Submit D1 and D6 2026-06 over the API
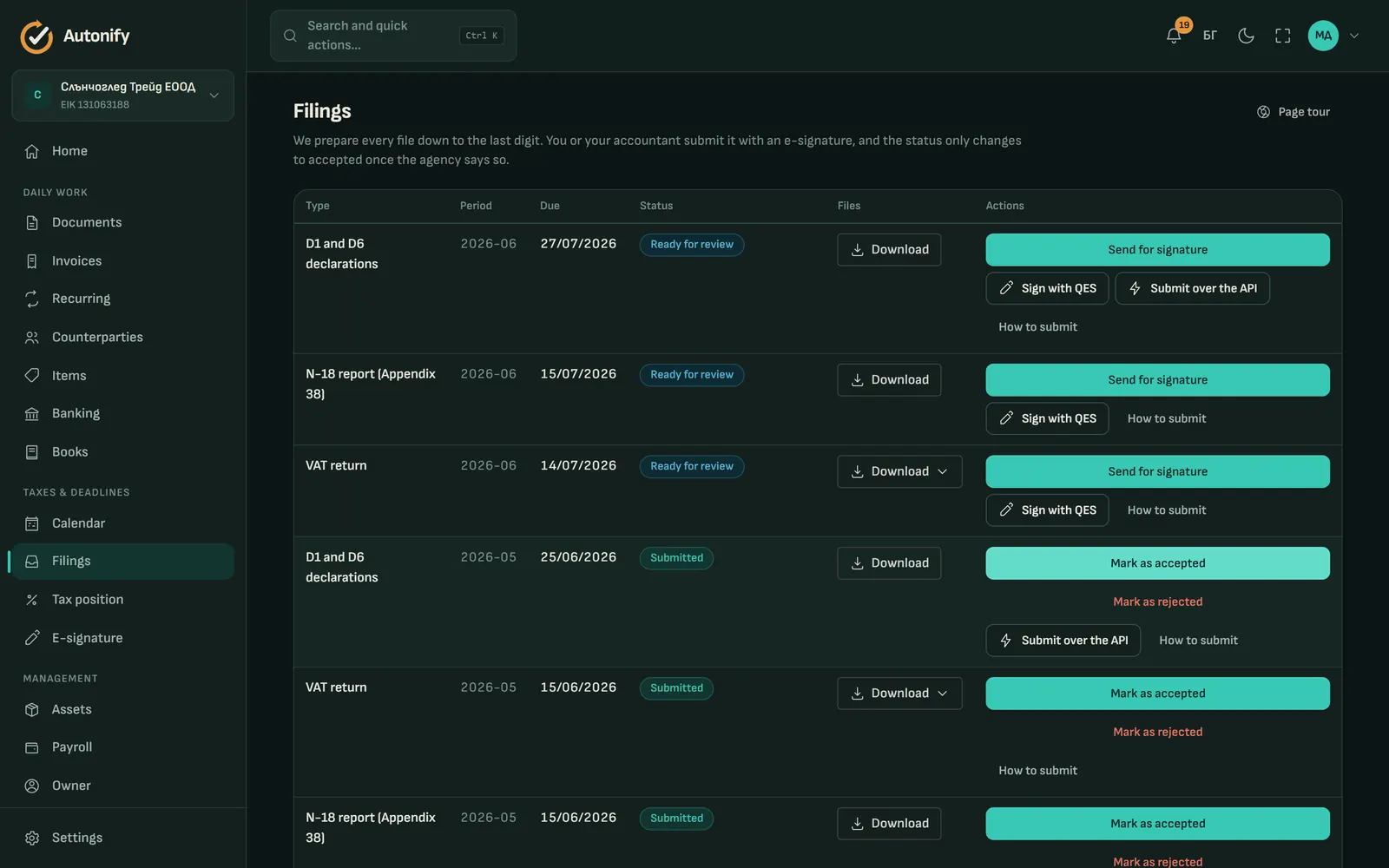The width and height of the screenshot is (1389, 868). point(1192,288)
